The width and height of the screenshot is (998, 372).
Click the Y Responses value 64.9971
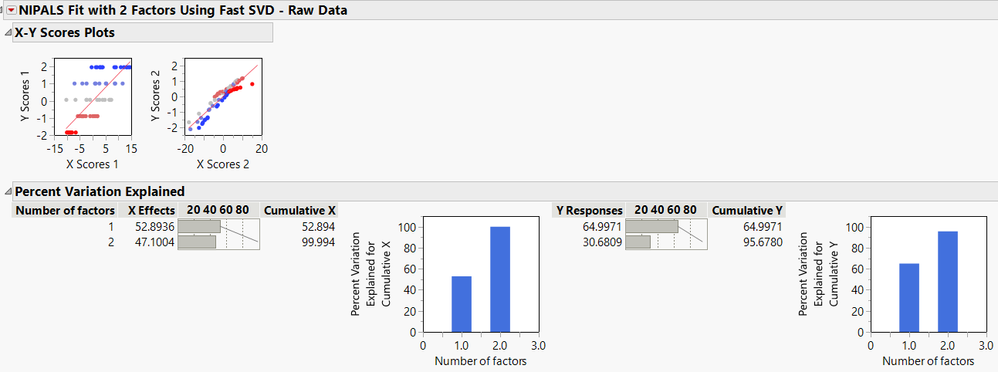[x=602, y=226]
